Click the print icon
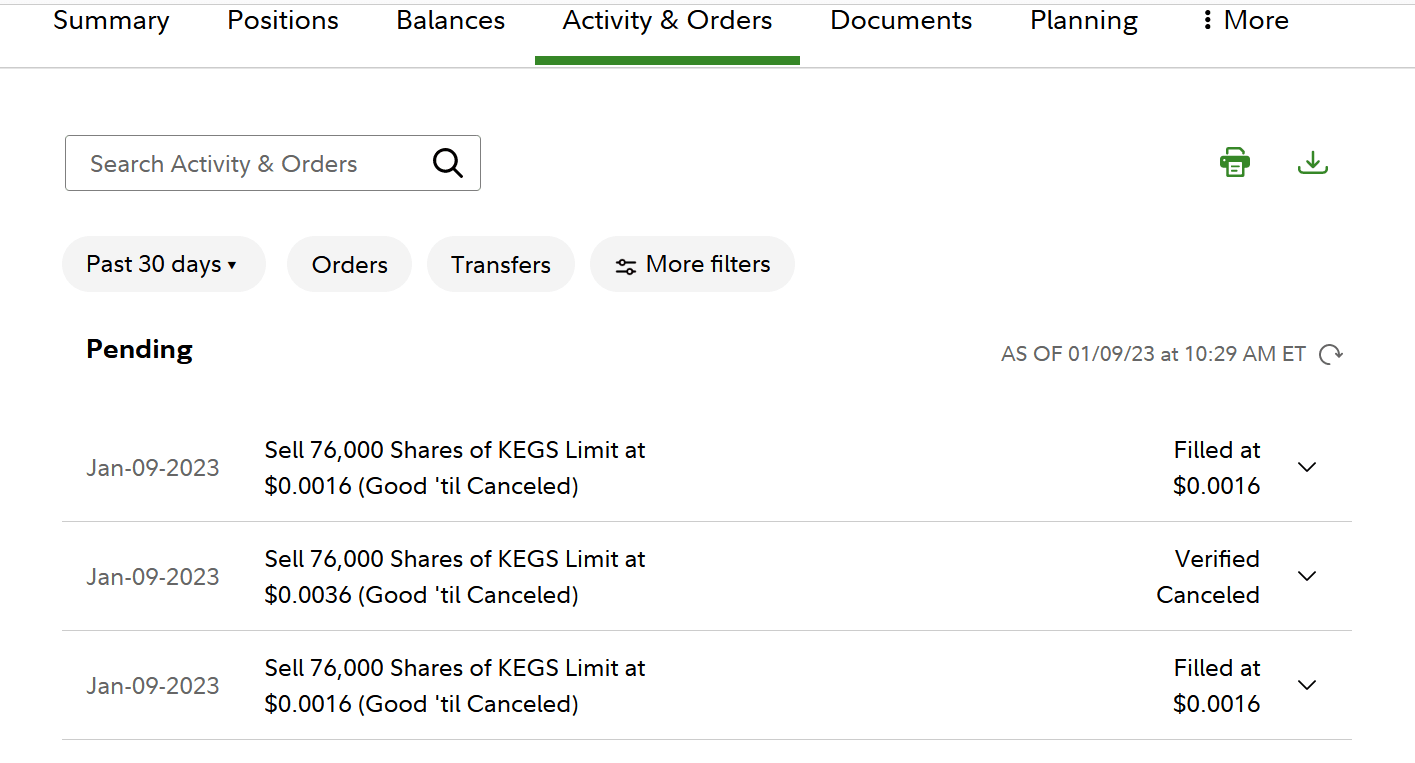 pos(1235,162)
